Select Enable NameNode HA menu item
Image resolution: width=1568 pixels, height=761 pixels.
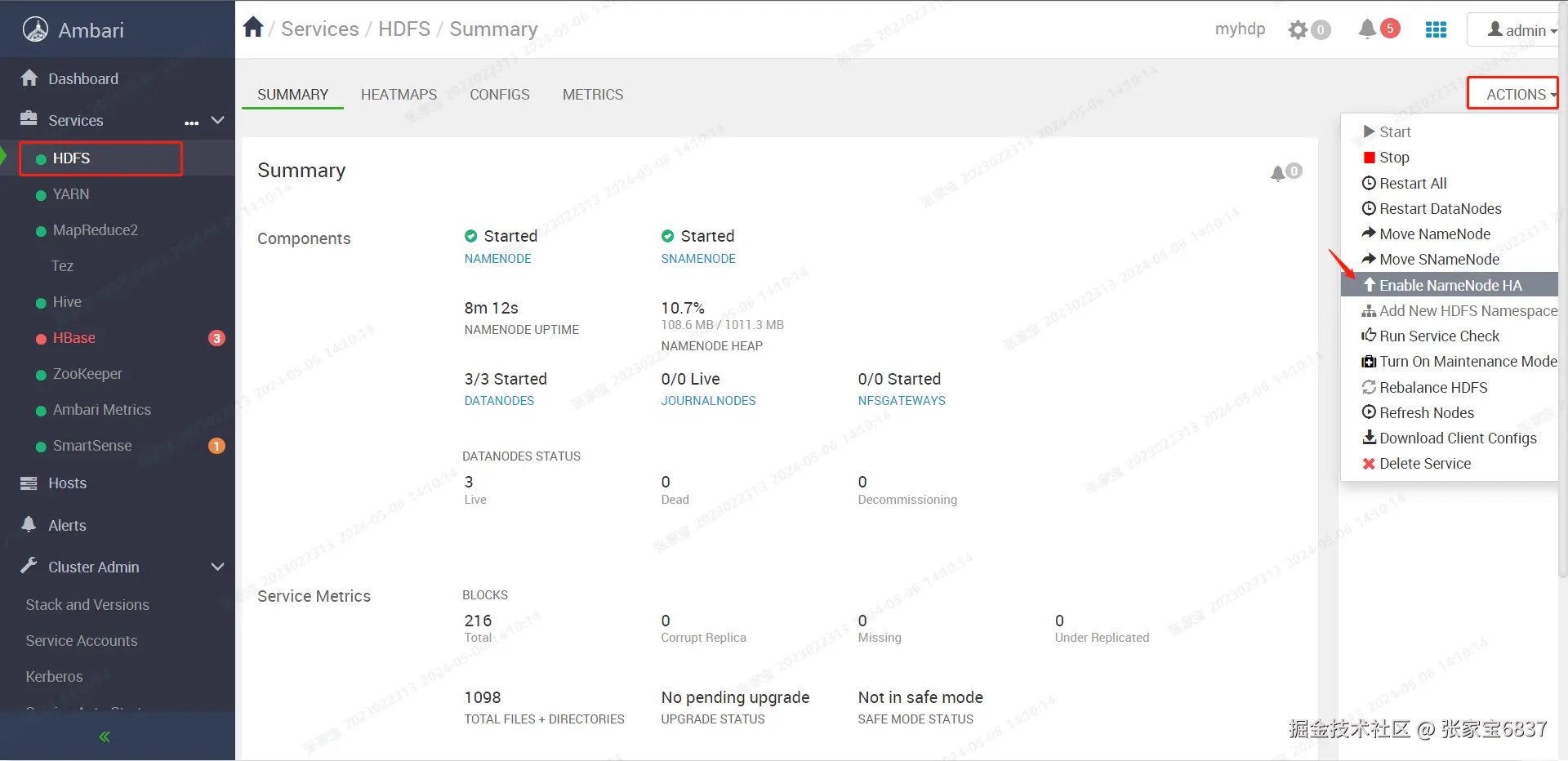pos(1450,285)
